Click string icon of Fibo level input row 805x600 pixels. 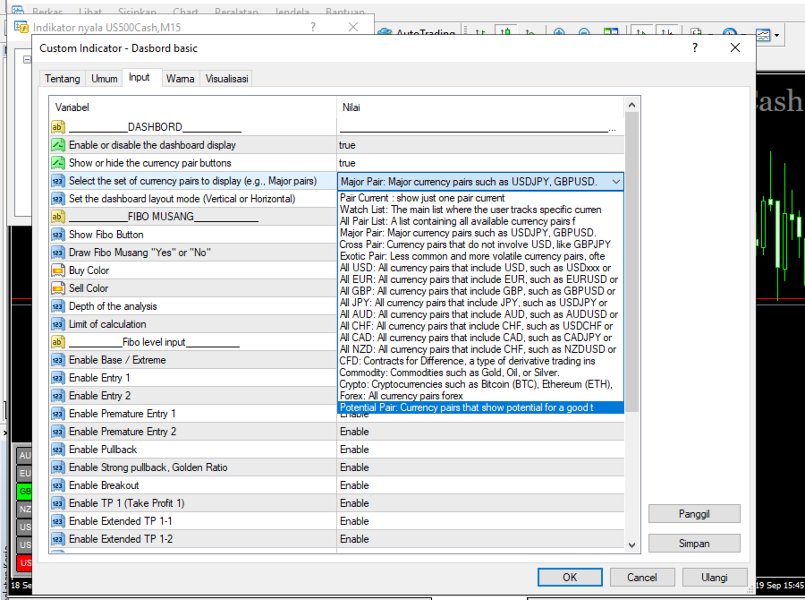[x=58, y=342]
